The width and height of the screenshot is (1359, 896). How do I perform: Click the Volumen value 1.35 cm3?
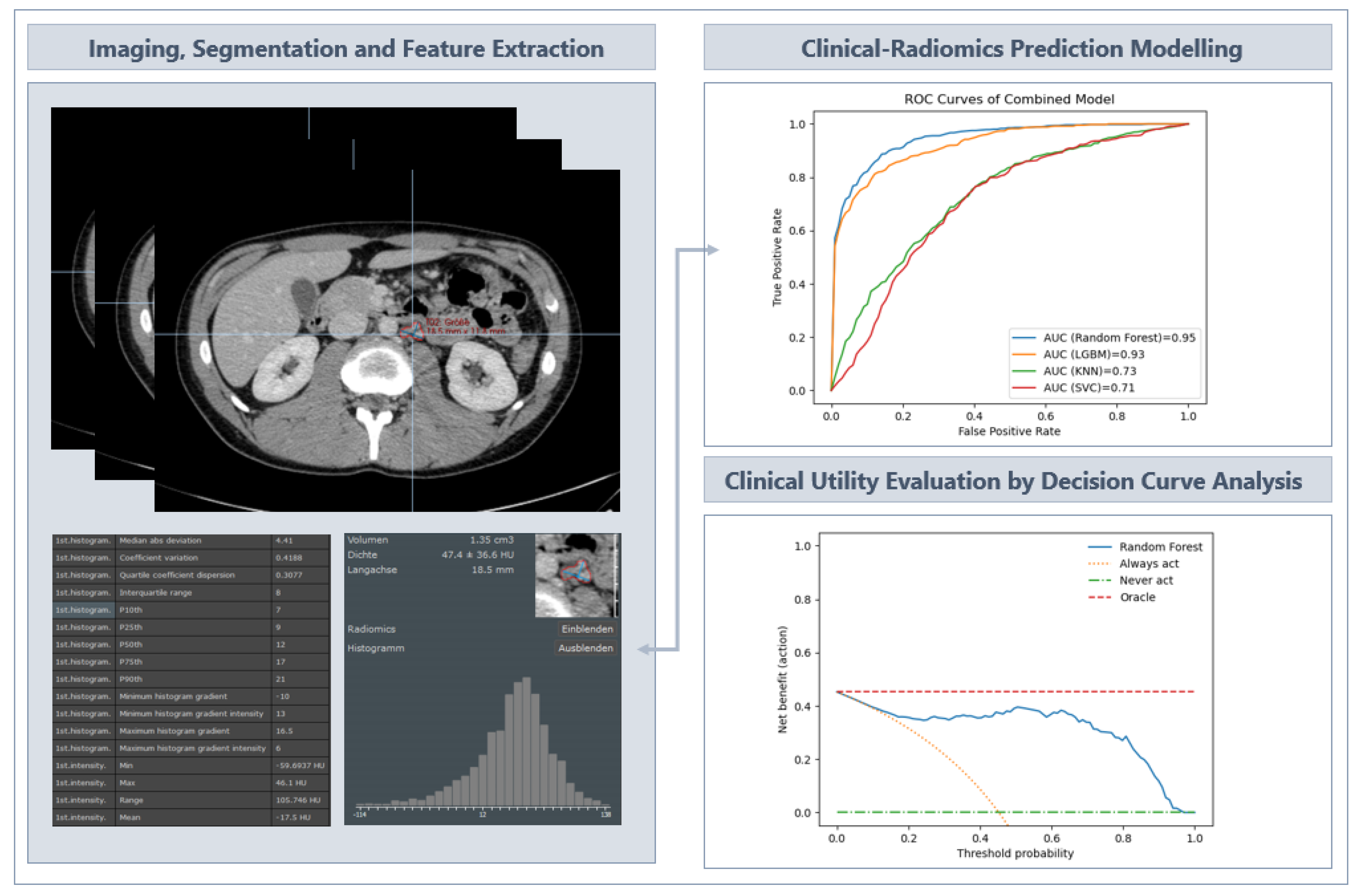(x=492, y=540)
